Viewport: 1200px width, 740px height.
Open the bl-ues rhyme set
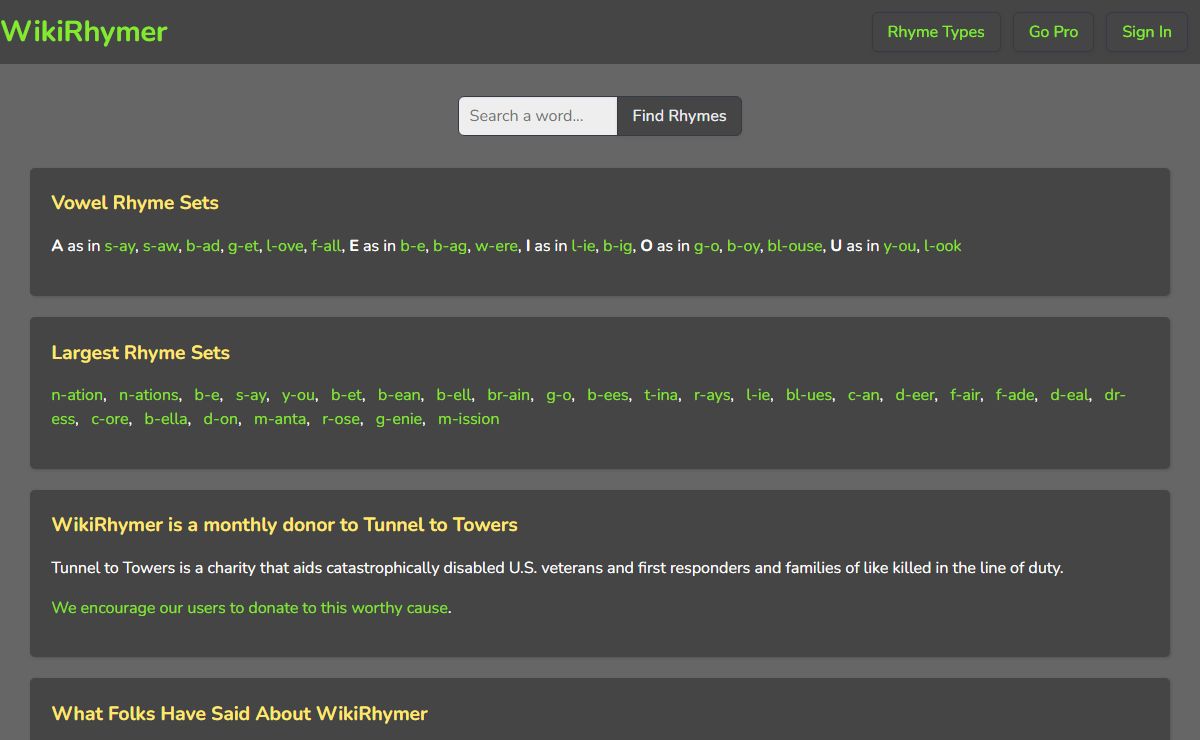(809, 395)
